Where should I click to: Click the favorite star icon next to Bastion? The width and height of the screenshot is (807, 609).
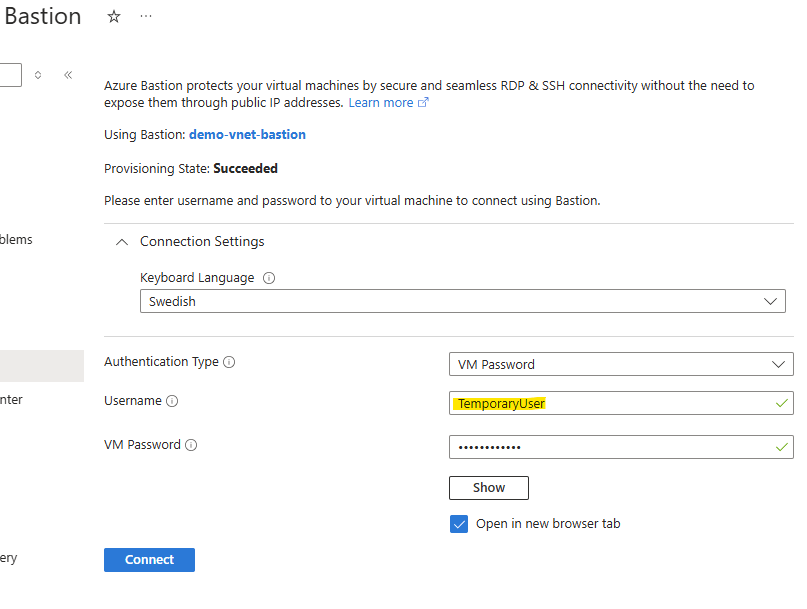pos(114,17)
